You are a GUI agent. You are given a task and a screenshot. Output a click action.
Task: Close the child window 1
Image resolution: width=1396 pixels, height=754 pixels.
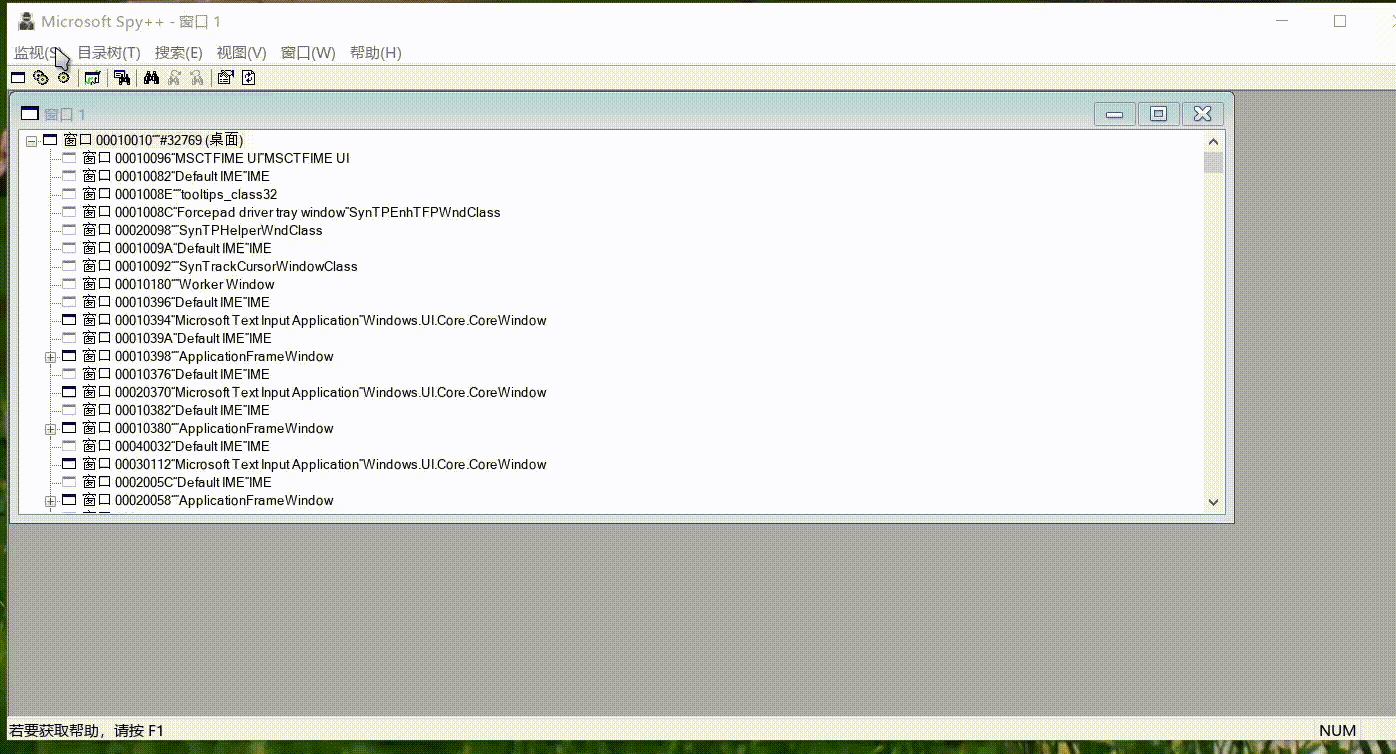coord(1203,114)
